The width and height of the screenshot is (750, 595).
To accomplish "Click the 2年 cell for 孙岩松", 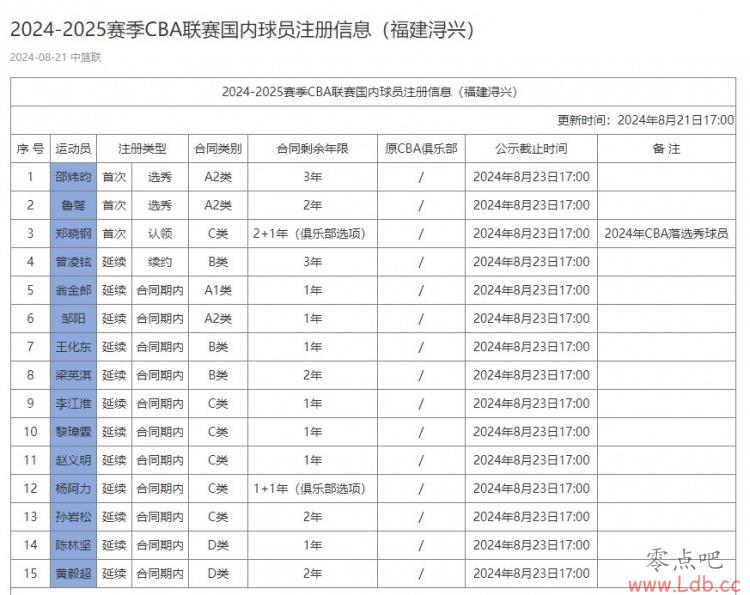I will click(312, 517).
